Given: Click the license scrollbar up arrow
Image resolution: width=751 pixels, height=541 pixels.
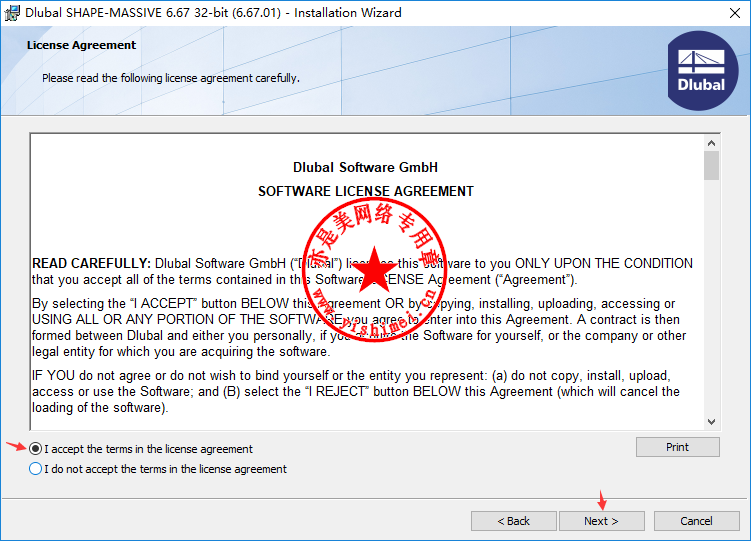Looking at the screenshot, I should pos(711,143).
